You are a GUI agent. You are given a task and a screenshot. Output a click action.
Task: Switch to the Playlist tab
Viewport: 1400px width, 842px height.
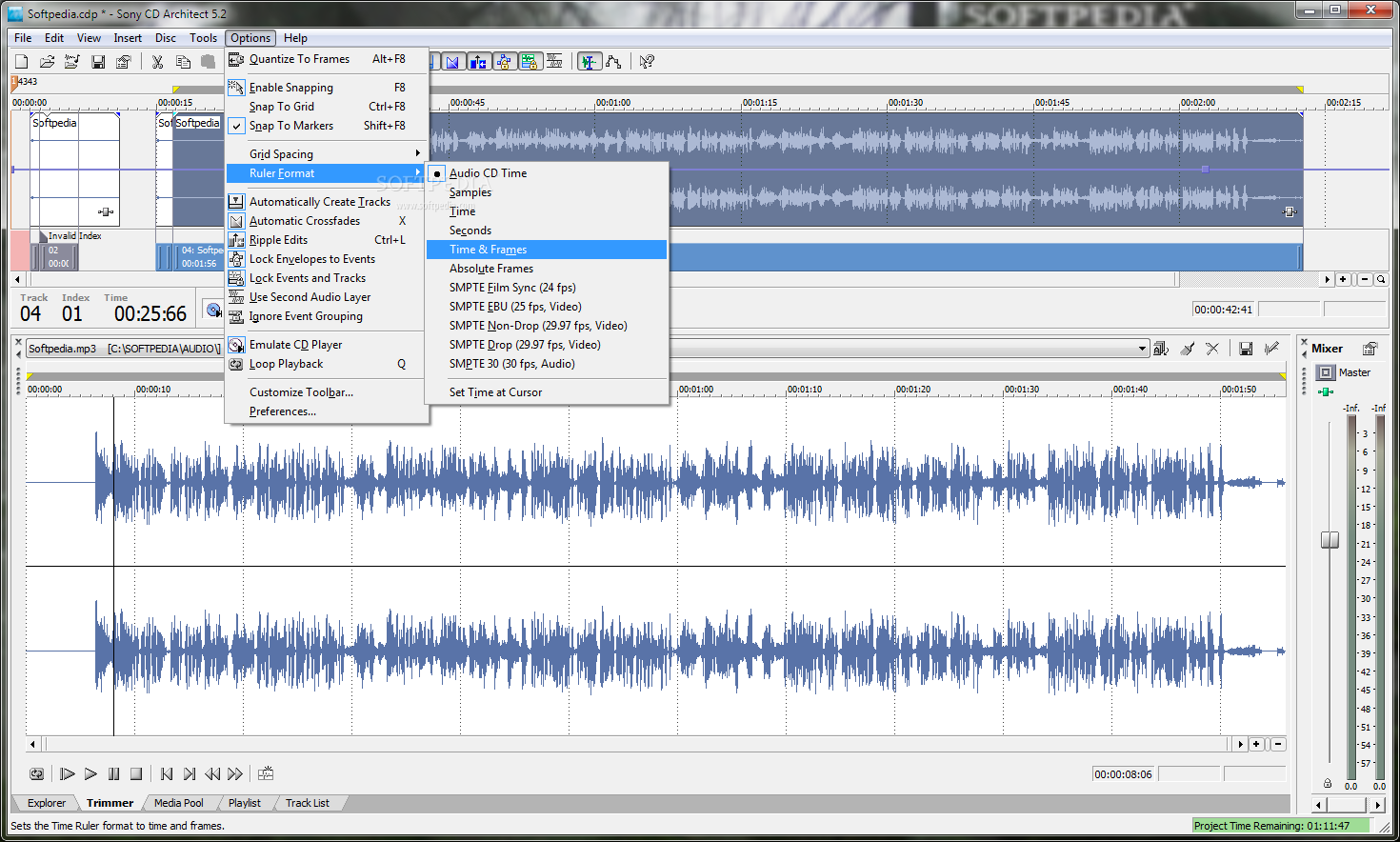(x=245, y=803)
